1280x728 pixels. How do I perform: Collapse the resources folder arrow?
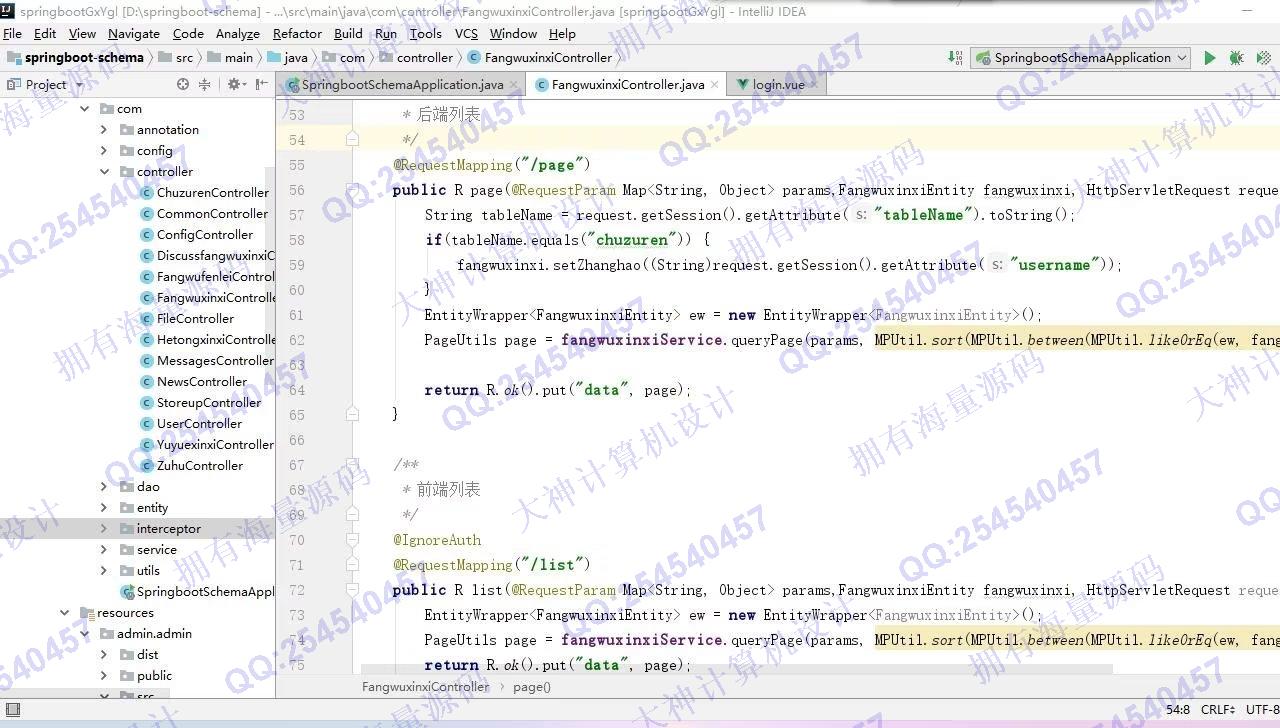pyautogui.click(x=64, y=613)
